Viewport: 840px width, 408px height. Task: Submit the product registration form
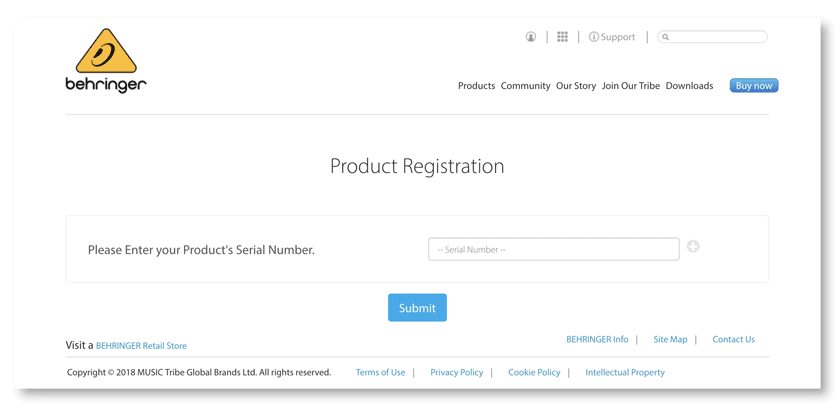[417, 307]
